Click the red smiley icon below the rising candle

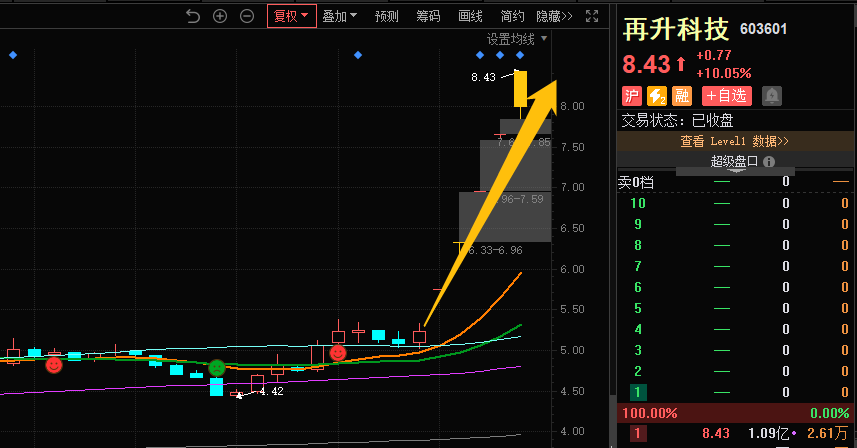[338, 353]
